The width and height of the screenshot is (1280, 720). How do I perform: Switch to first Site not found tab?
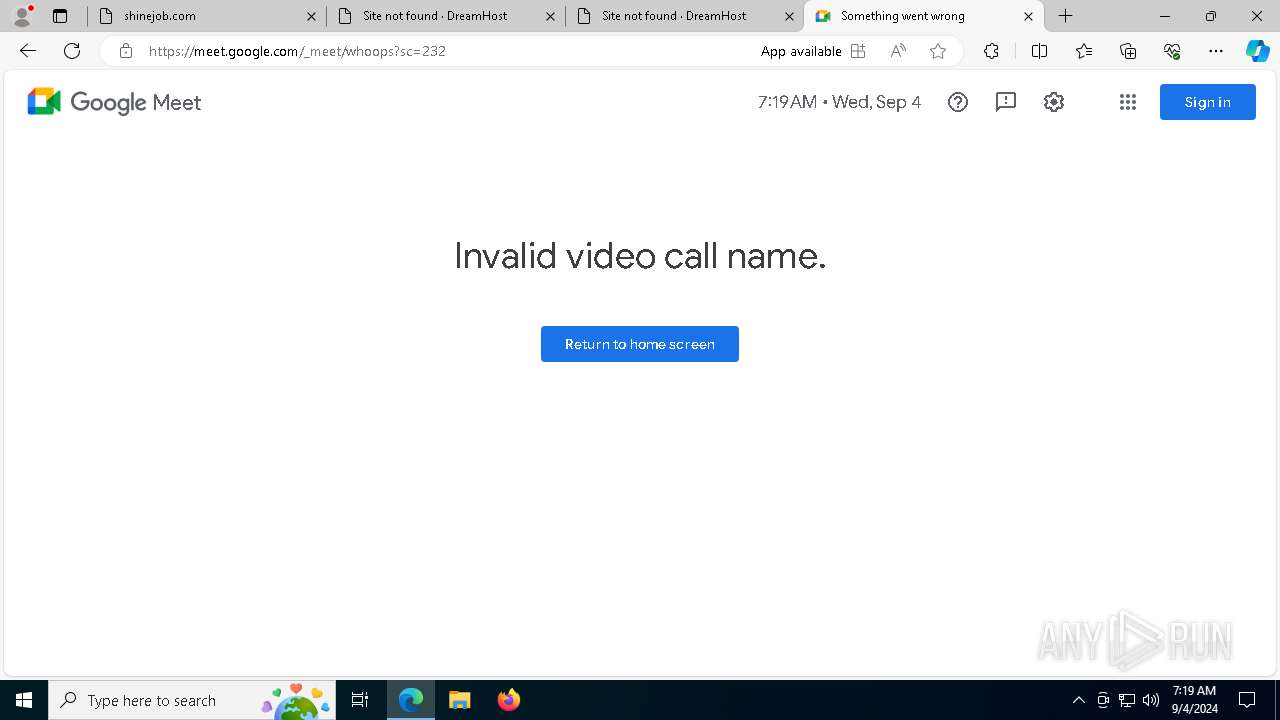tap(446, 16)
